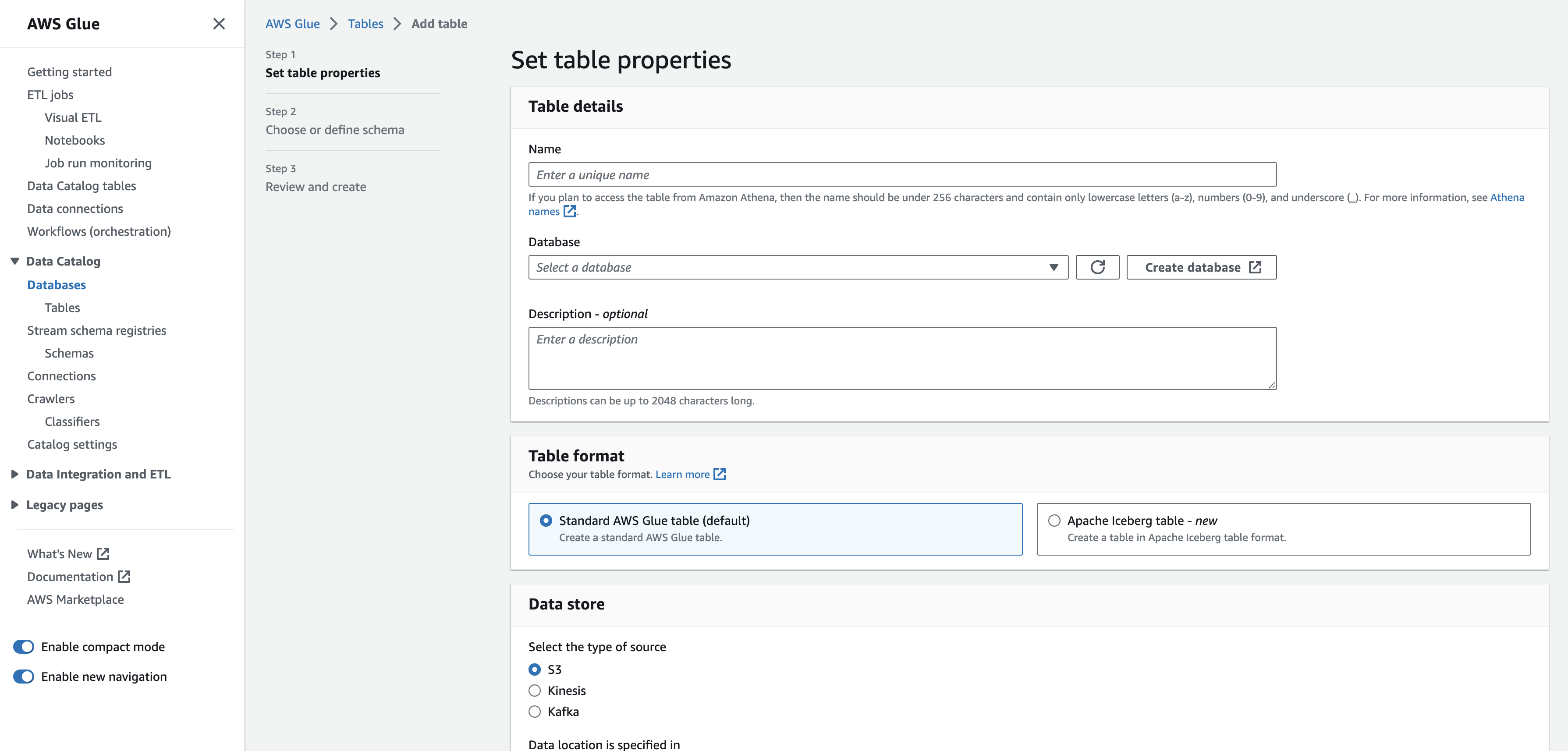
Task: Click the Documentation external link icon
Action: click(124, 576)
